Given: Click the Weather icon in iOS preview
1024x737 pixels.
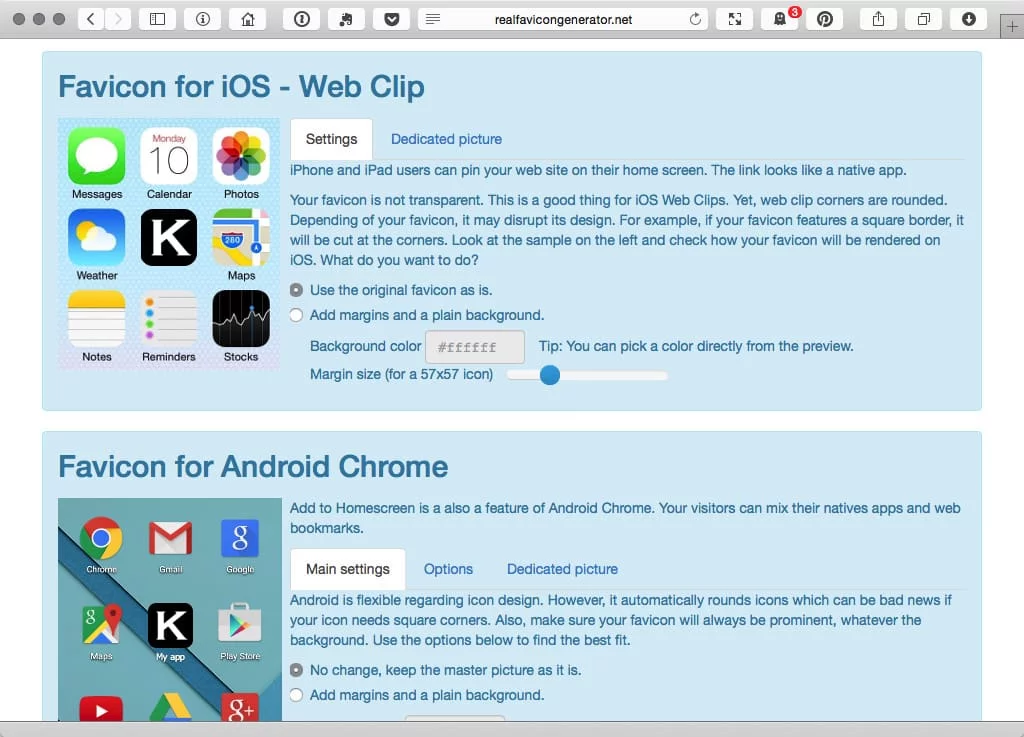Looking at the screenshot, I should pyautogui.click(x=97, y=238).
